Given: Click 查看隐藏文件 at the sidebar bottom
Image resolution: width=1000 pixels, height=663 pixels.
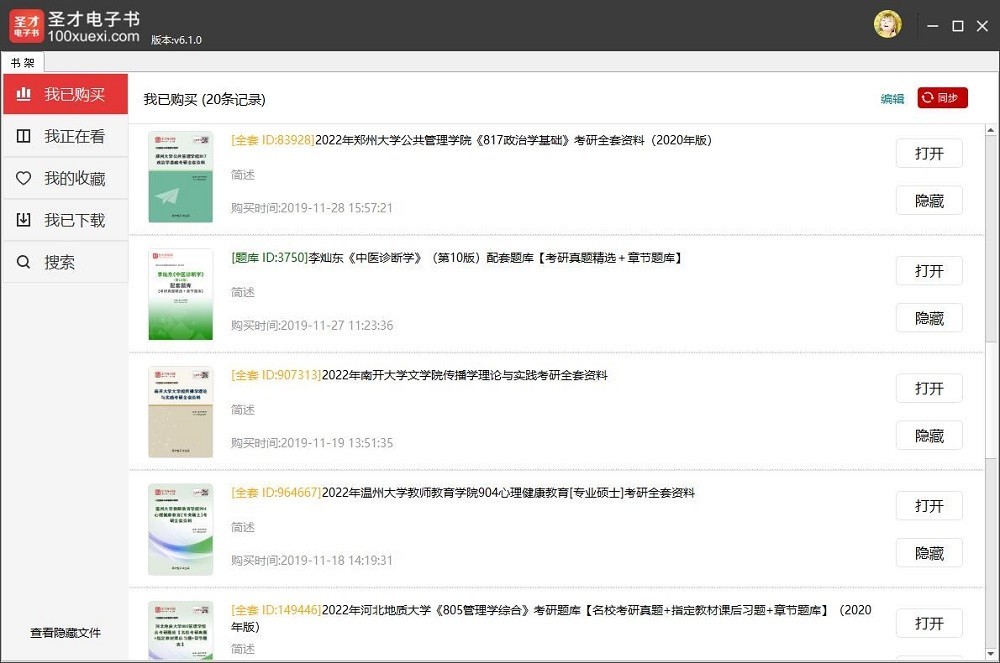Looking at the screenshot, I should 65,633.
